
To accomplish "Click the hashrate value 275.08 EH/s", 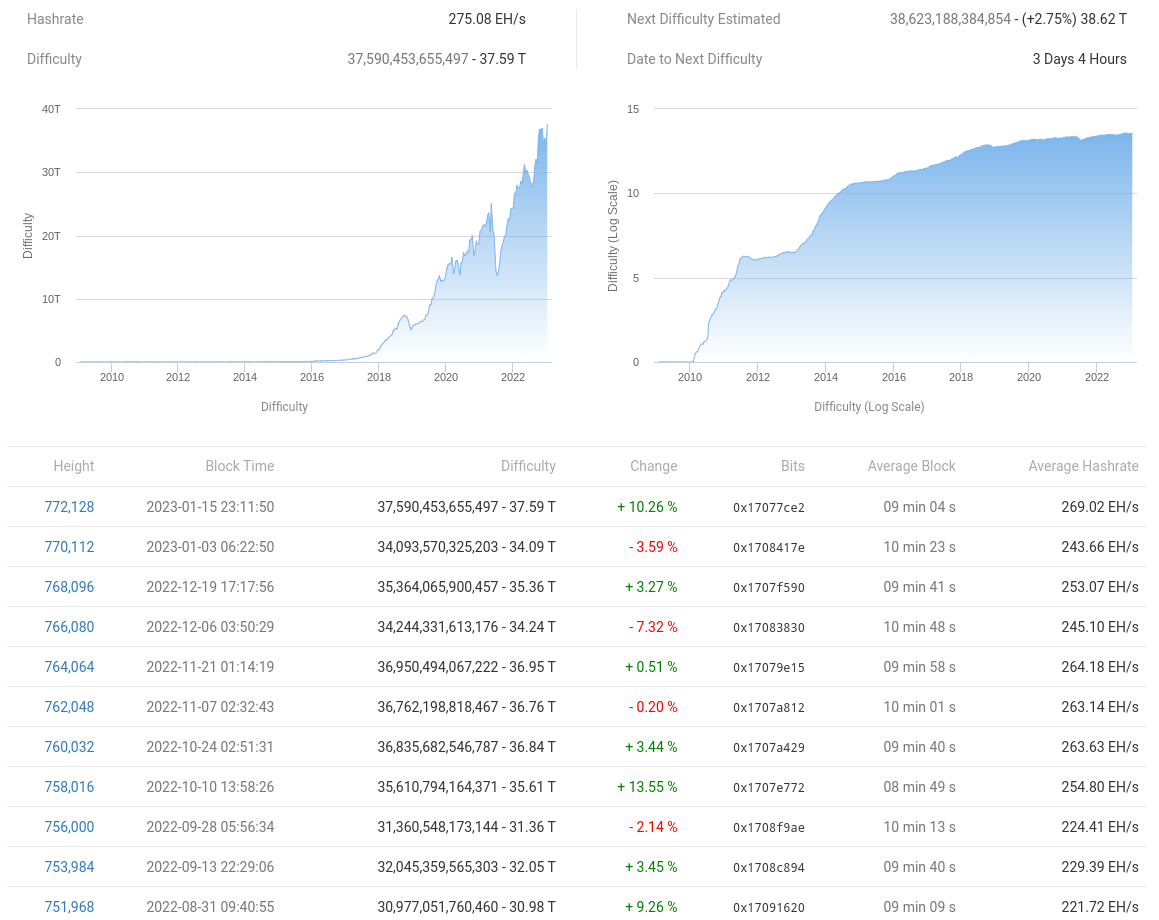I will [486, 18].
